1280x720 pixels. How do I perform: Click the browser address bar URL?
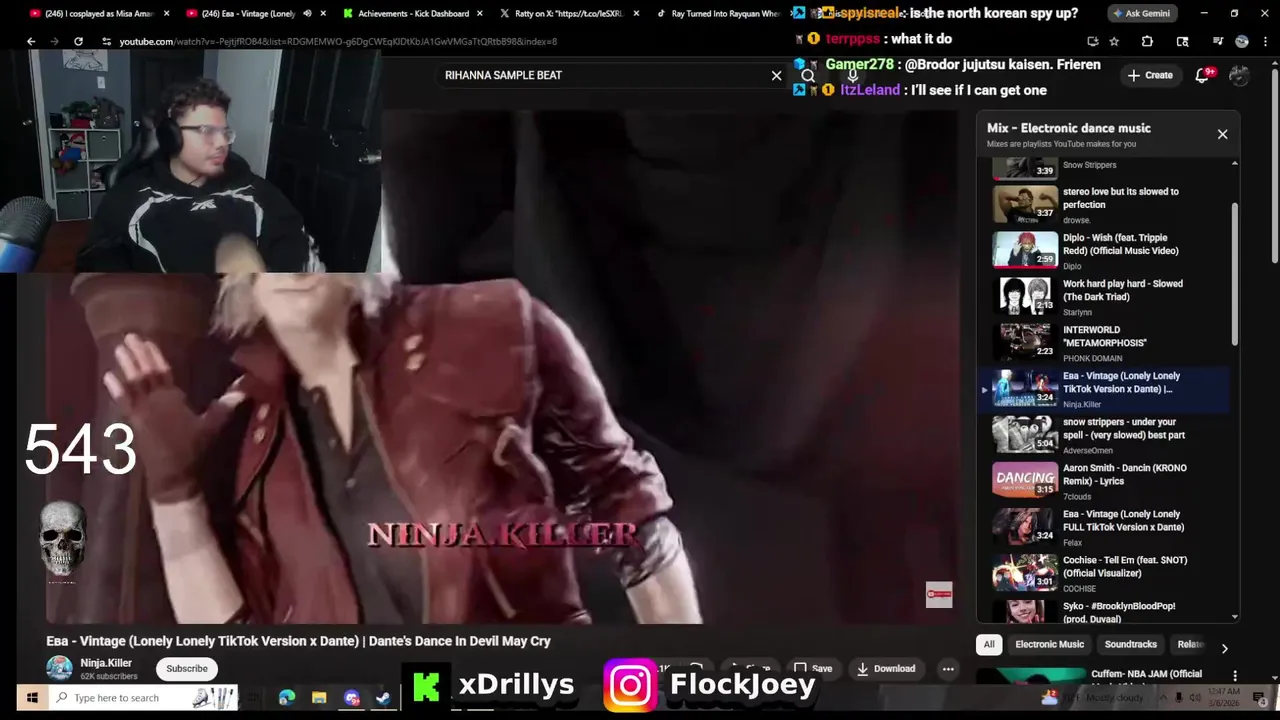tap(338, 41)
